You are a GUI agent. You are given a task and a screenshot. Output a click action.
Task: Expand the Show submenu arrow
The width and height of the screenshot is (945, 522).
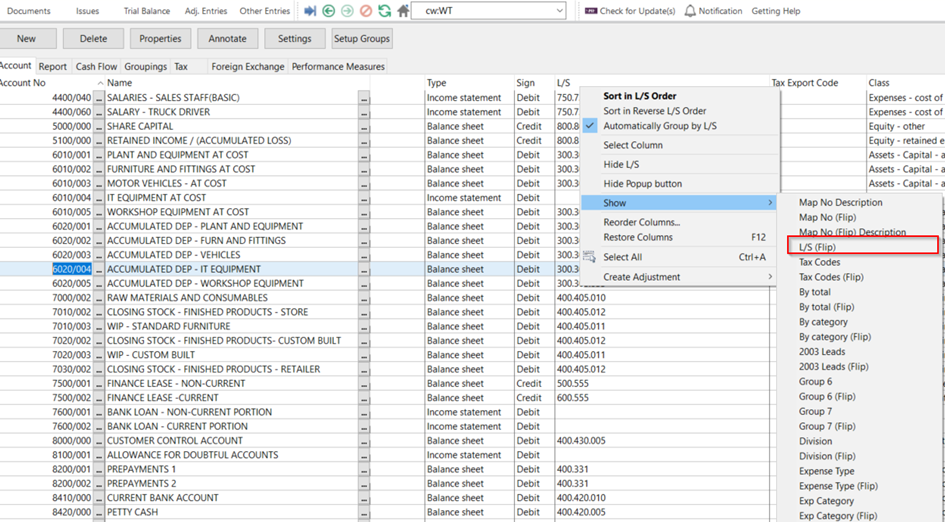[770, 203]
